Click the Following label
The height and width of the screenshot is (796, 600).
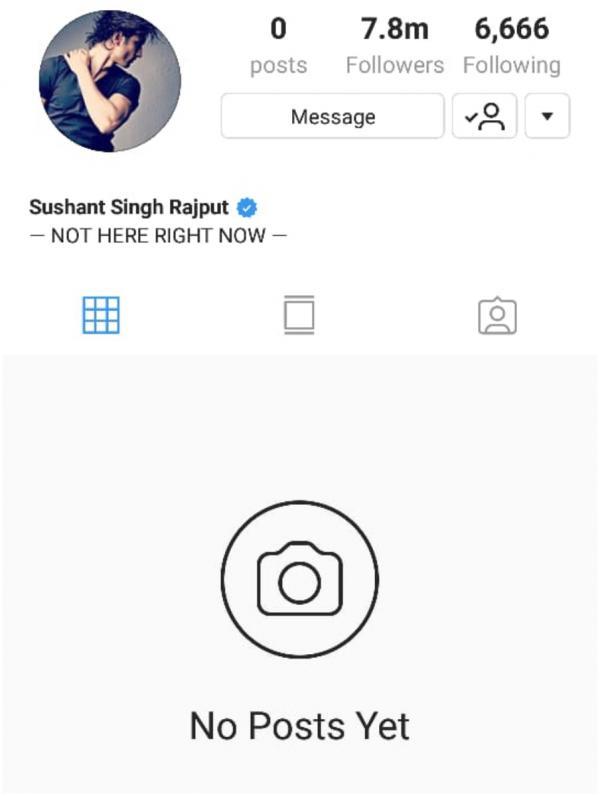click(x=512, y=66)
